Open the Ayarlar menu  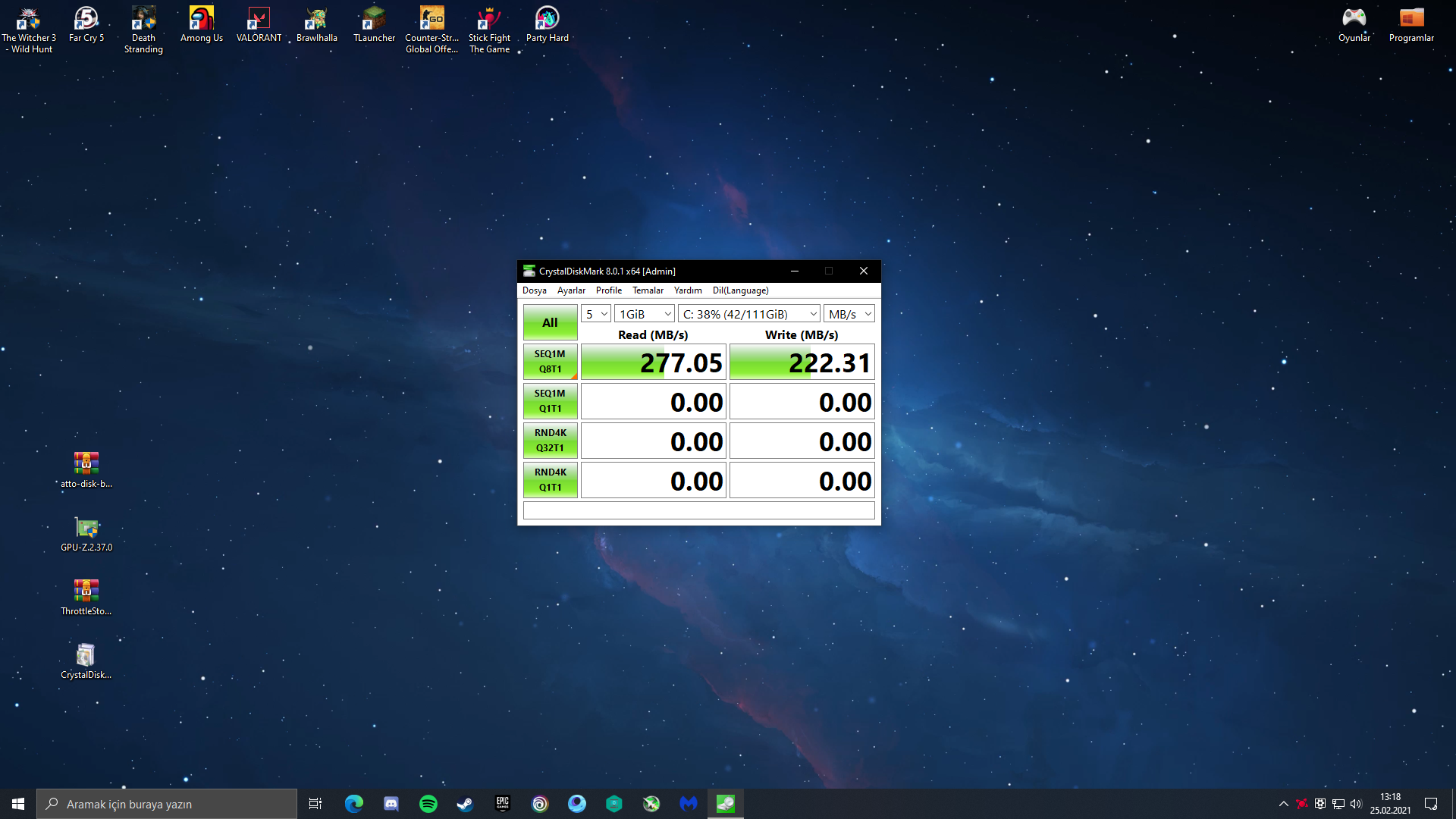coord(571,290)
